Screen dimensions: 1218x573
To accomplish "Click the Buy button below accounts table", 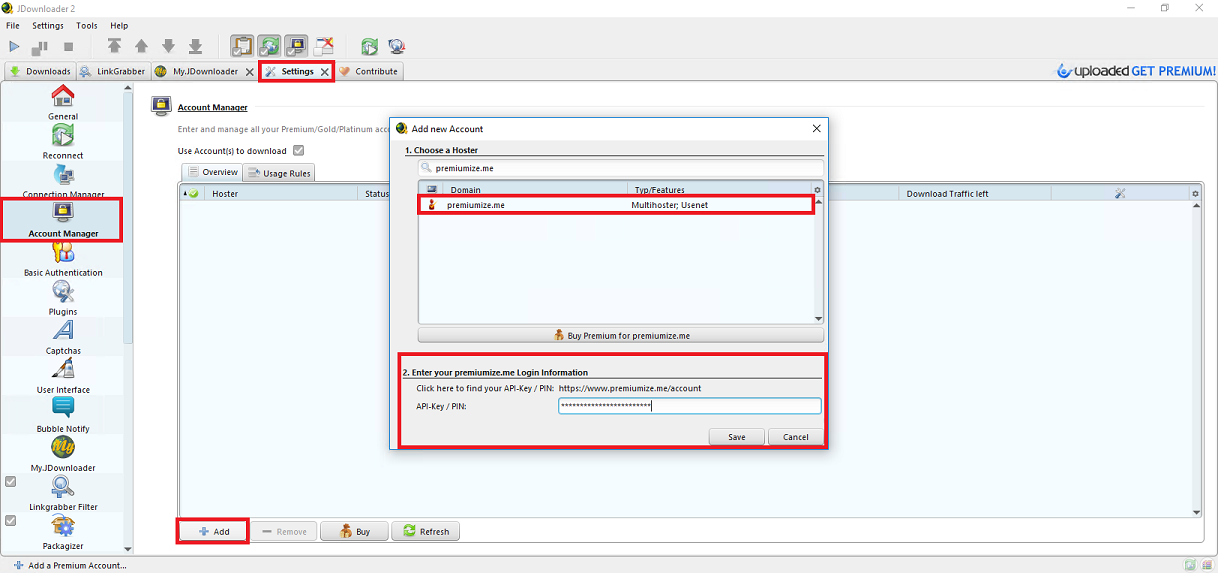I will click(354, 531).
